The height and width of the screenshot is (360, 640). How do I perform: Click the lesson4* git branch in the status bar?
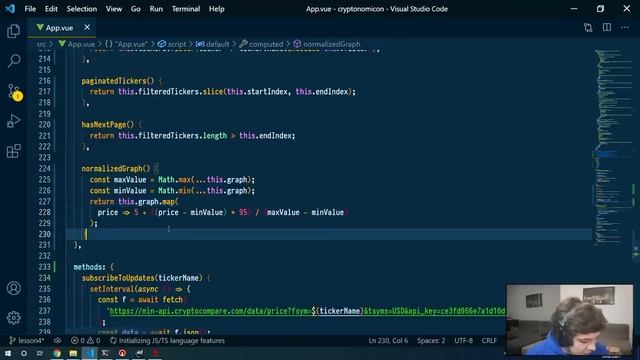pos(27,340)
